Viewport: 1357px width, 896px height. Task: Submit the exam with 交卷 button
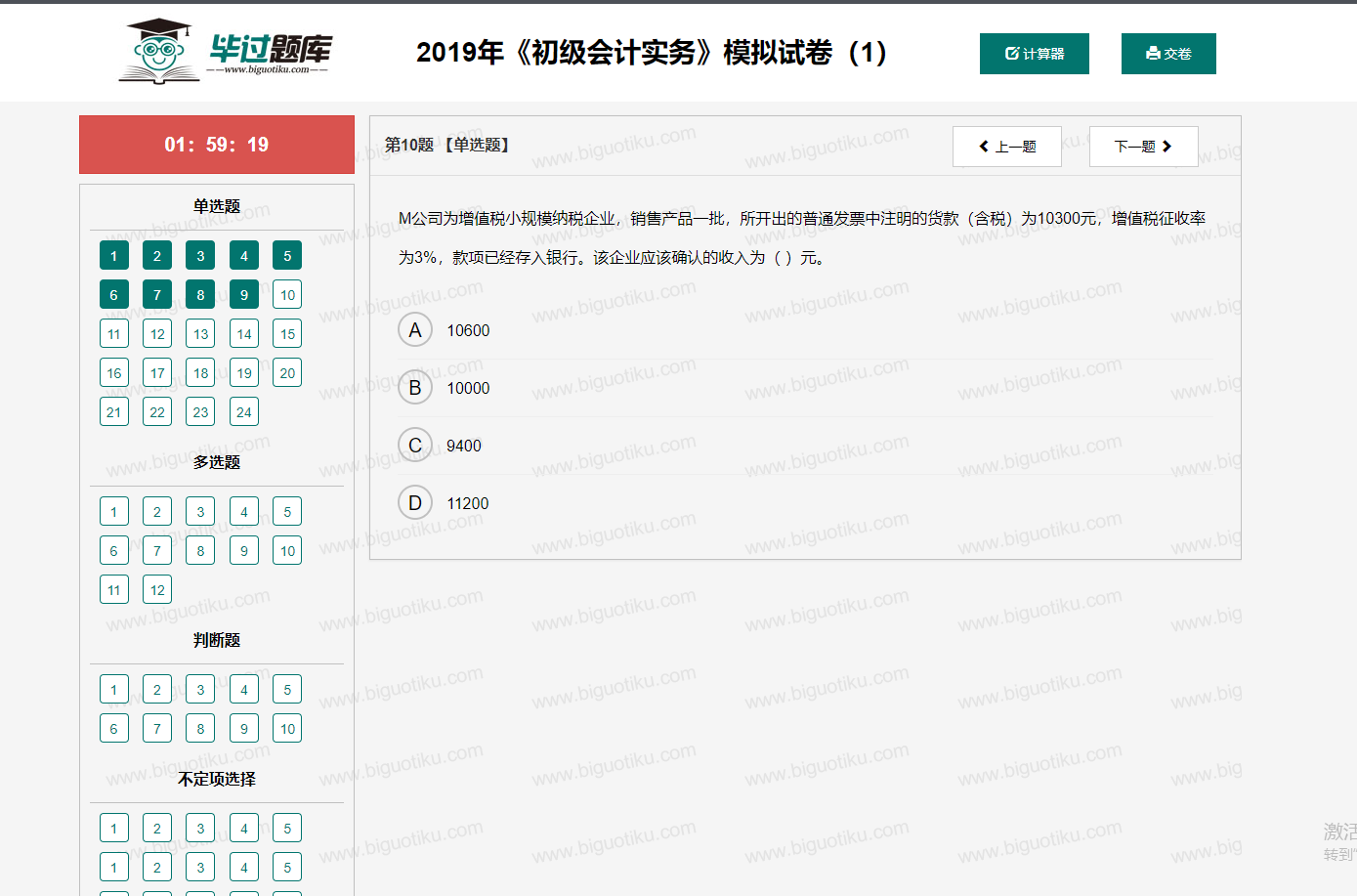pyautogui.click(x=1168, y=54)
